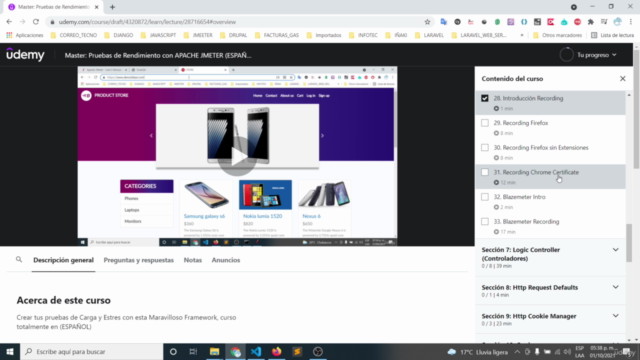Show more bookmarks chevron
This screenshot has width=640, height=360.
[522, 35]
